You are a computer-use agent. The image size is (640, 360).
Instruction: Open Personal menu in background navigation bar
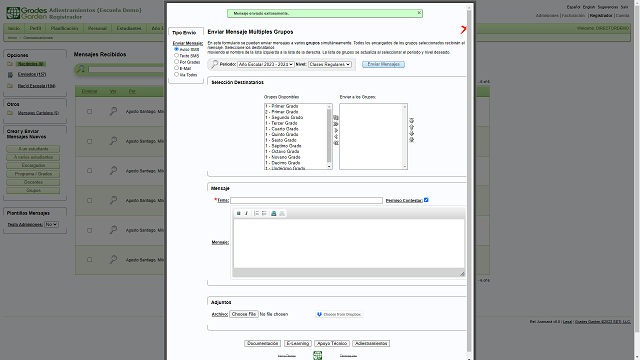tap(97, 29)
